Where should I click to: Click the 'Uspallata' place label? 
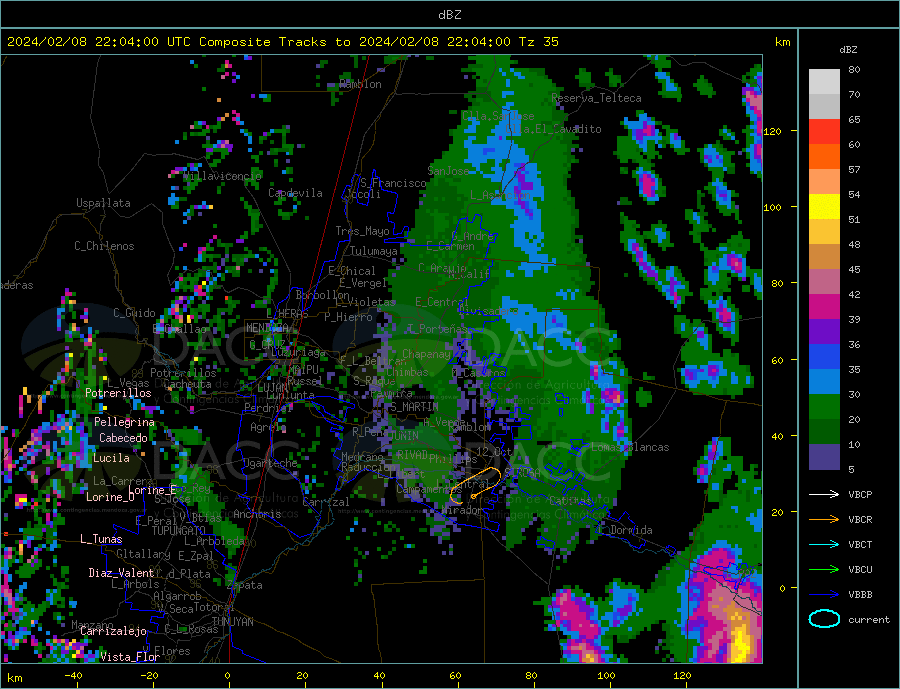click(x=103, y=203)
